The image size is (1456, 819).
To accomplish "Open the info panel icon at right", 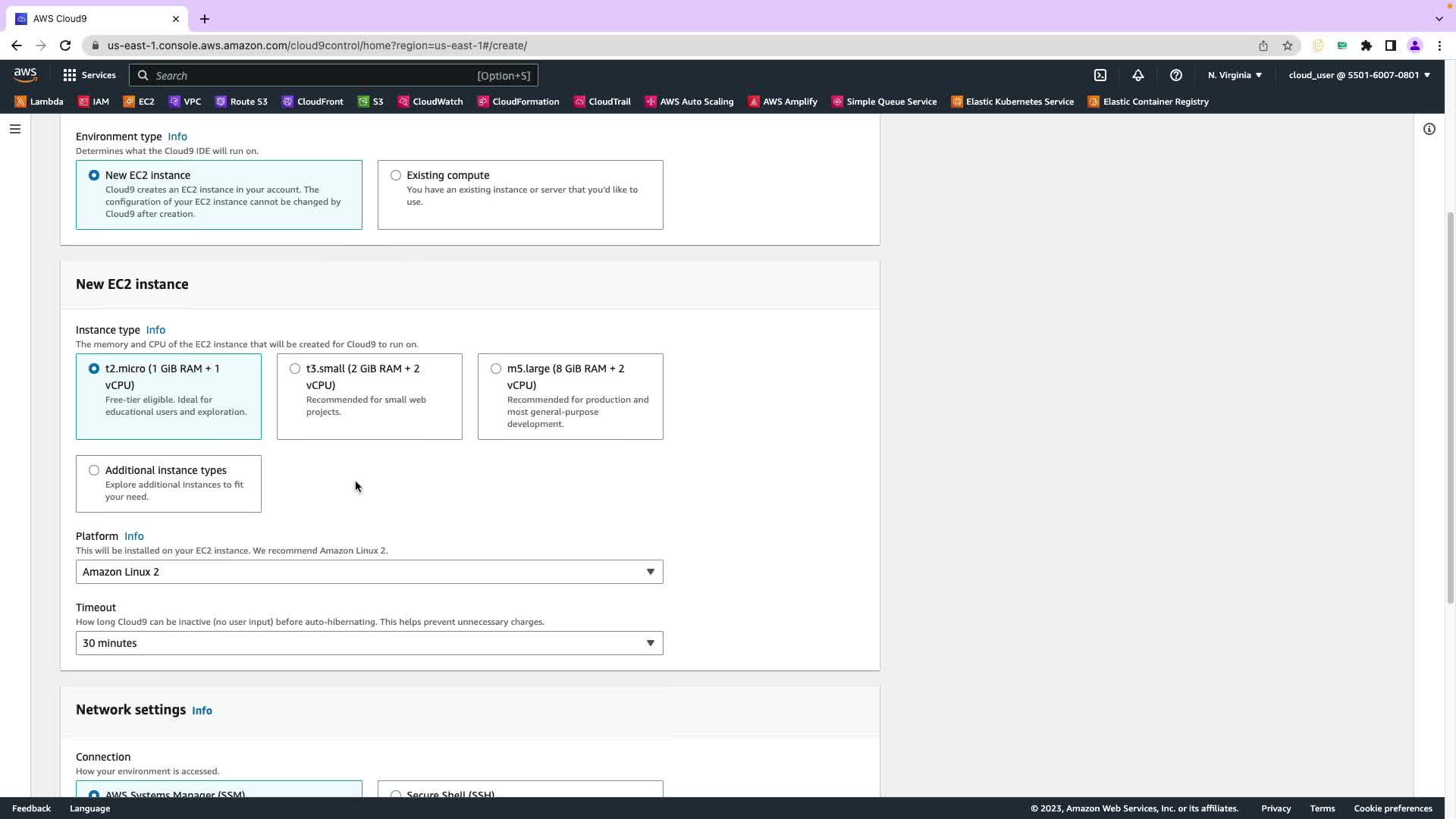I will [1429, 129].
